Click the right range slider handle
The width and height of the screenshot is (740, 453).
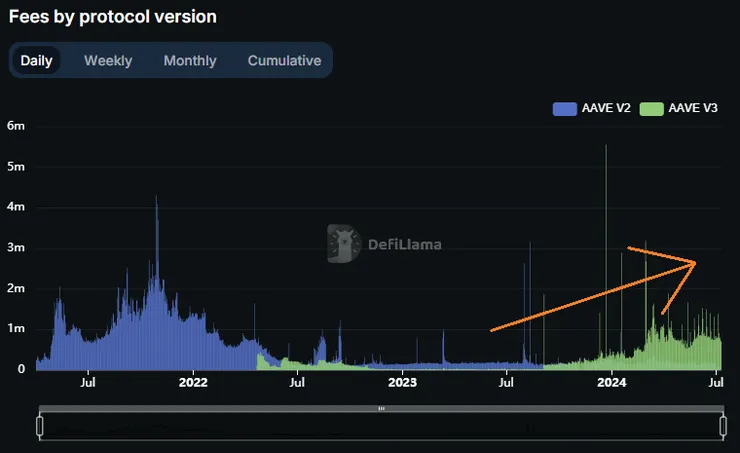tap(723, 426)
